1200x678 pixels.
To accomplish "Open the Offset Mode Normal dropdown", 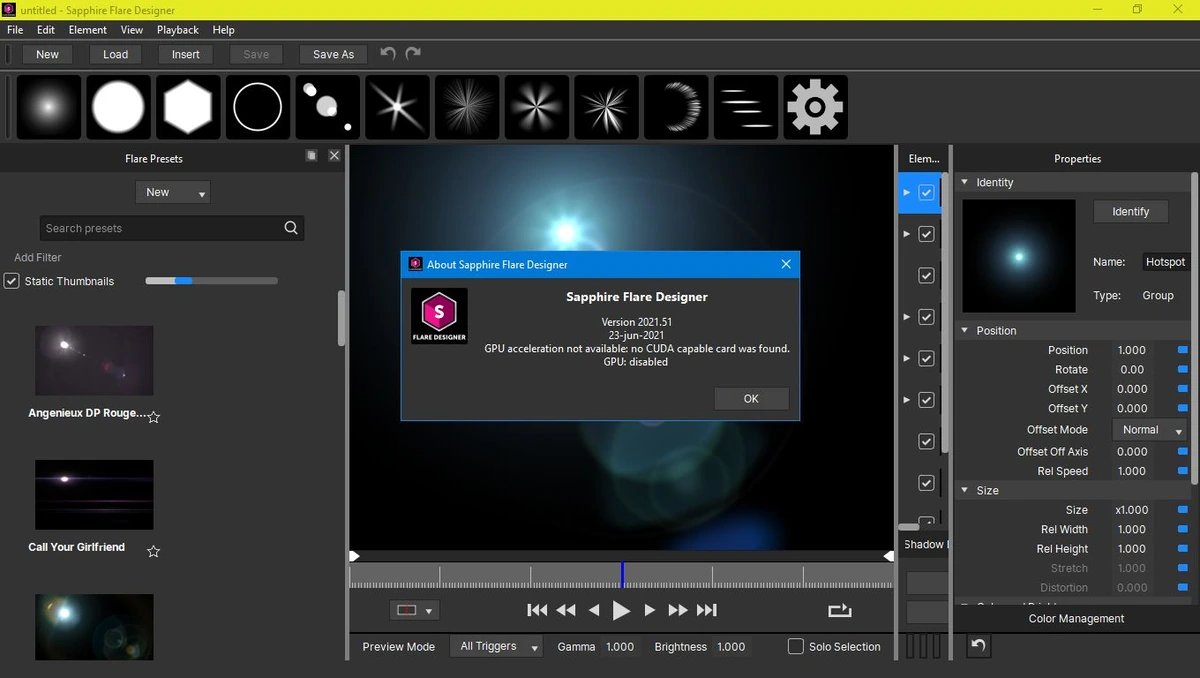I will coord(1149,430).
